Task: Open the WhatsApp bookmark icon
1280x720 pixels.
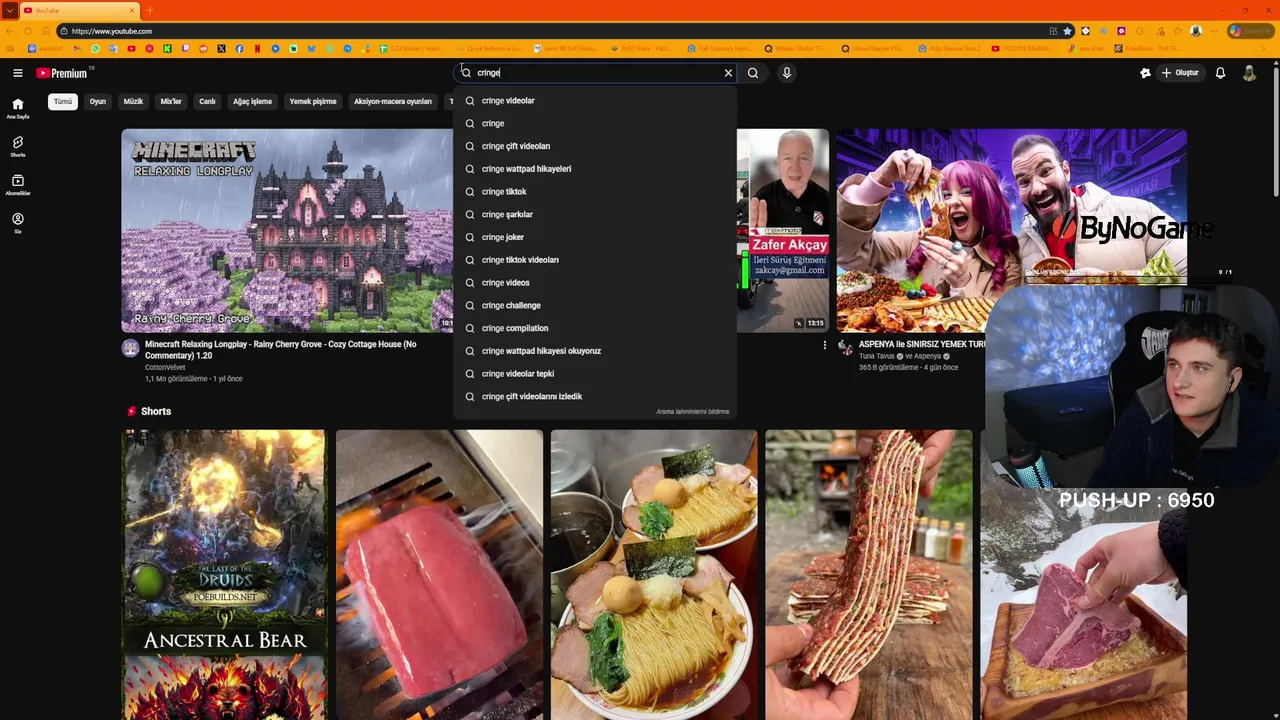Action: point(96,48)
